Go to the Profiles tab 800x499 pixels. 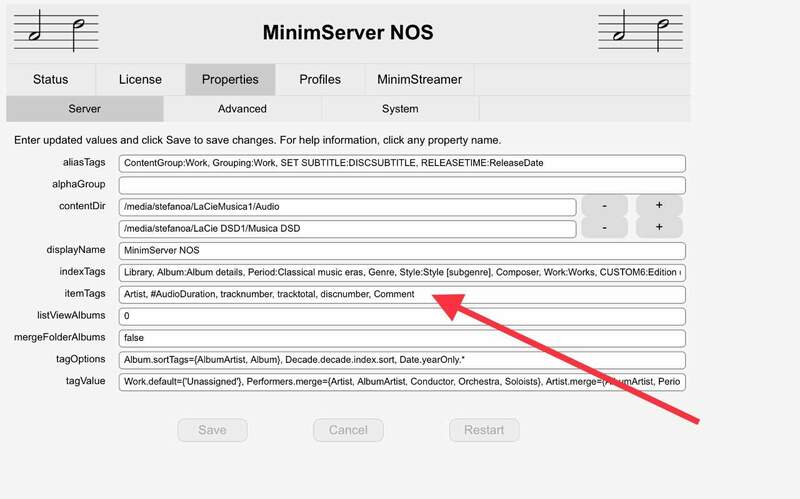(x=319, y=79)
